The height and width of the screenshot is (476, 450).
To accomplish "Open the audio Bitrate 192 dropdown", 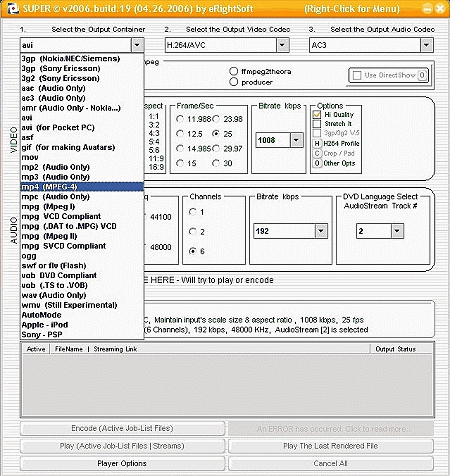I will point(321,231).
